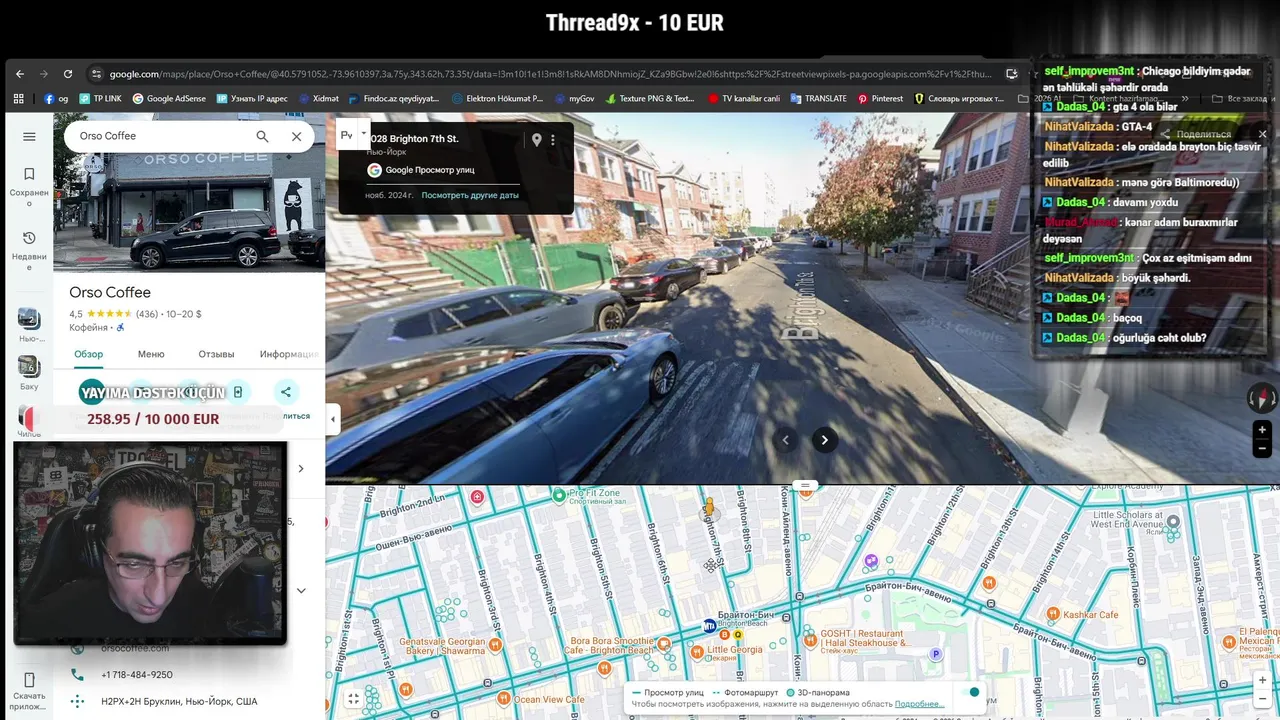Open TV kanallar canli bookmark
The height and width of the screenshot is (720, 1280).
(x=744, y=99)
